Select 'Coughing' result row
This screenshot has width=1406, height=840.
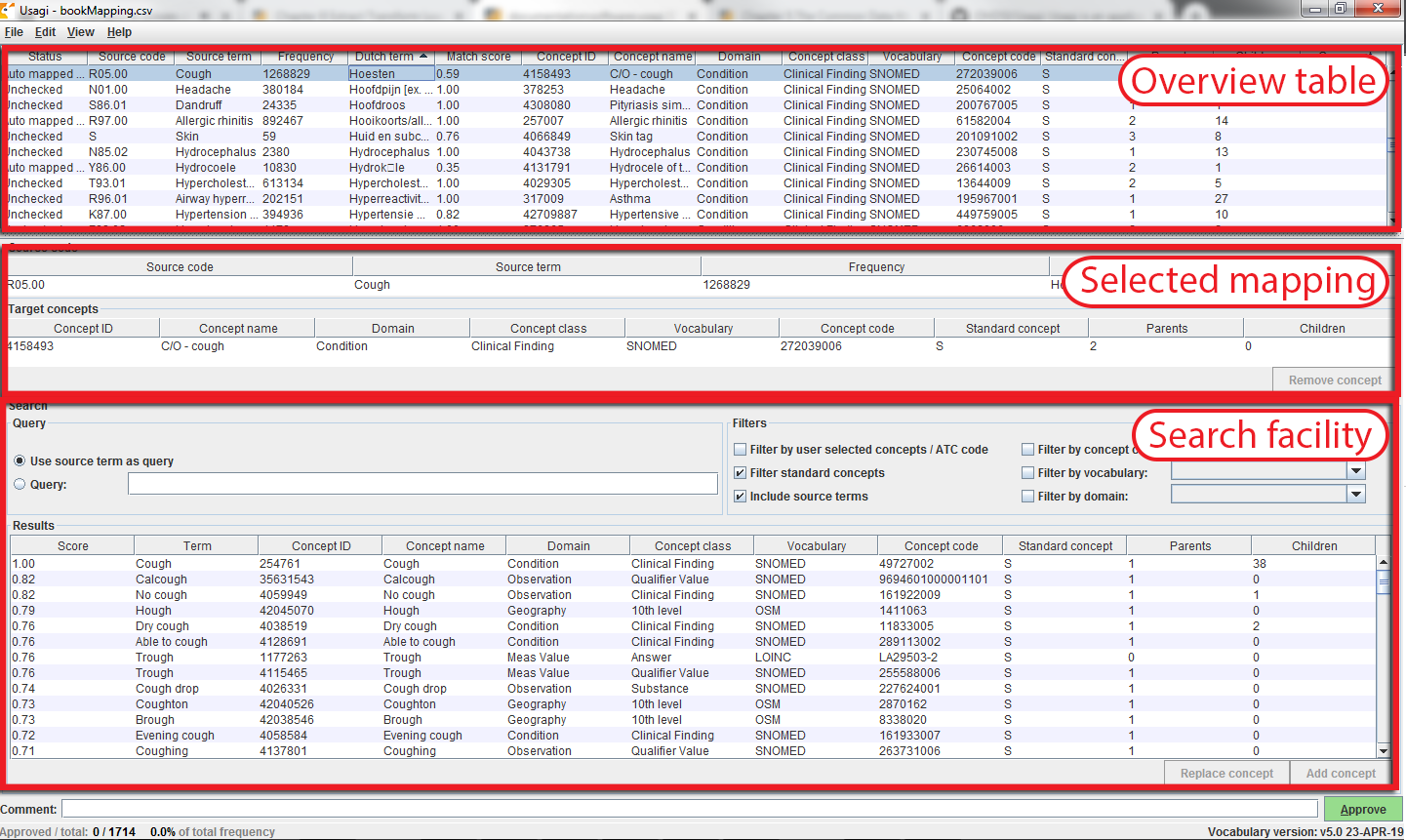(x=694, y=751)
